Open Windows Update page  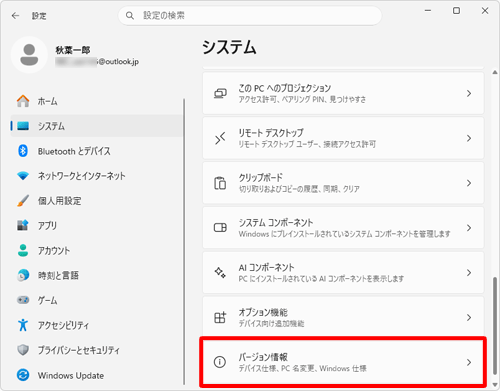[97, 375]
